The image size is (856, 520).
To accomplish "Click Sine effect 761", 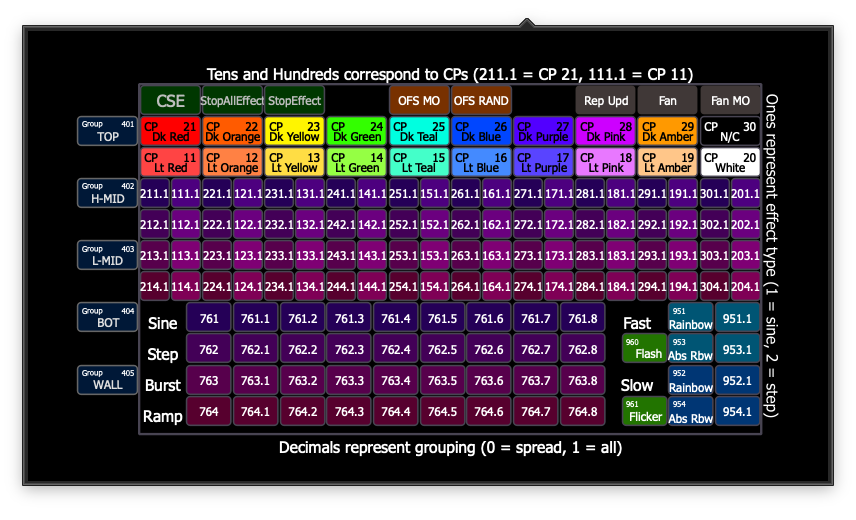I will tap(209, 318).
